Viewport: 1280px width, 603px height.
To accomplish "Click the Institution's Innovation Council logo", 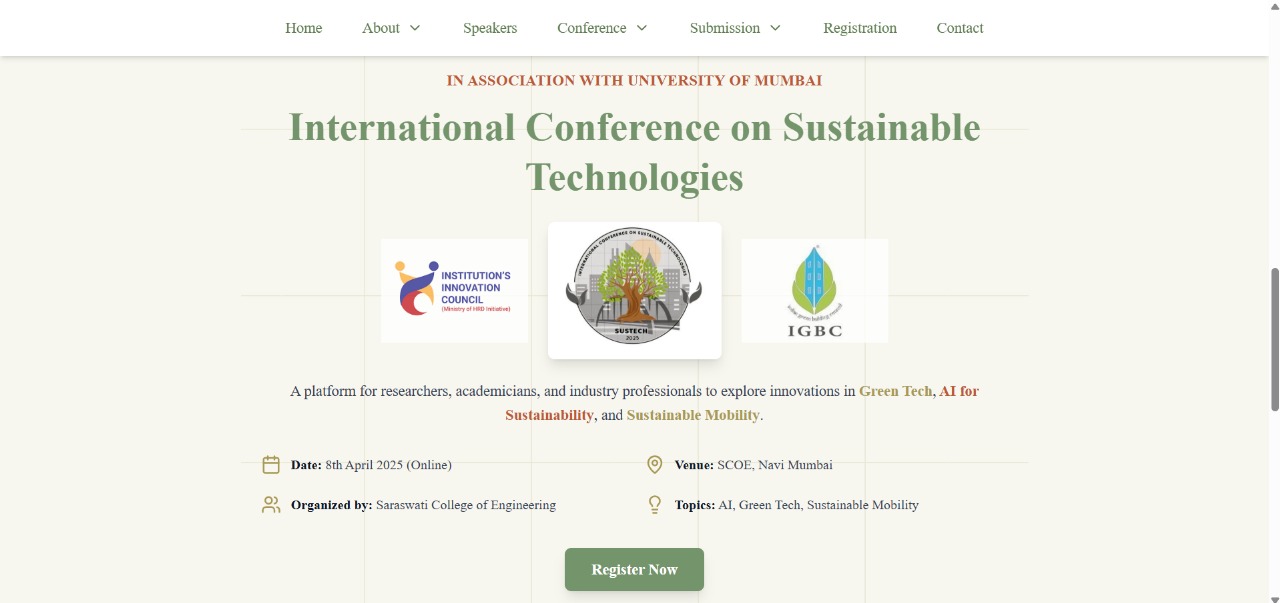I will pyautogui.click(x=455, y=291).
